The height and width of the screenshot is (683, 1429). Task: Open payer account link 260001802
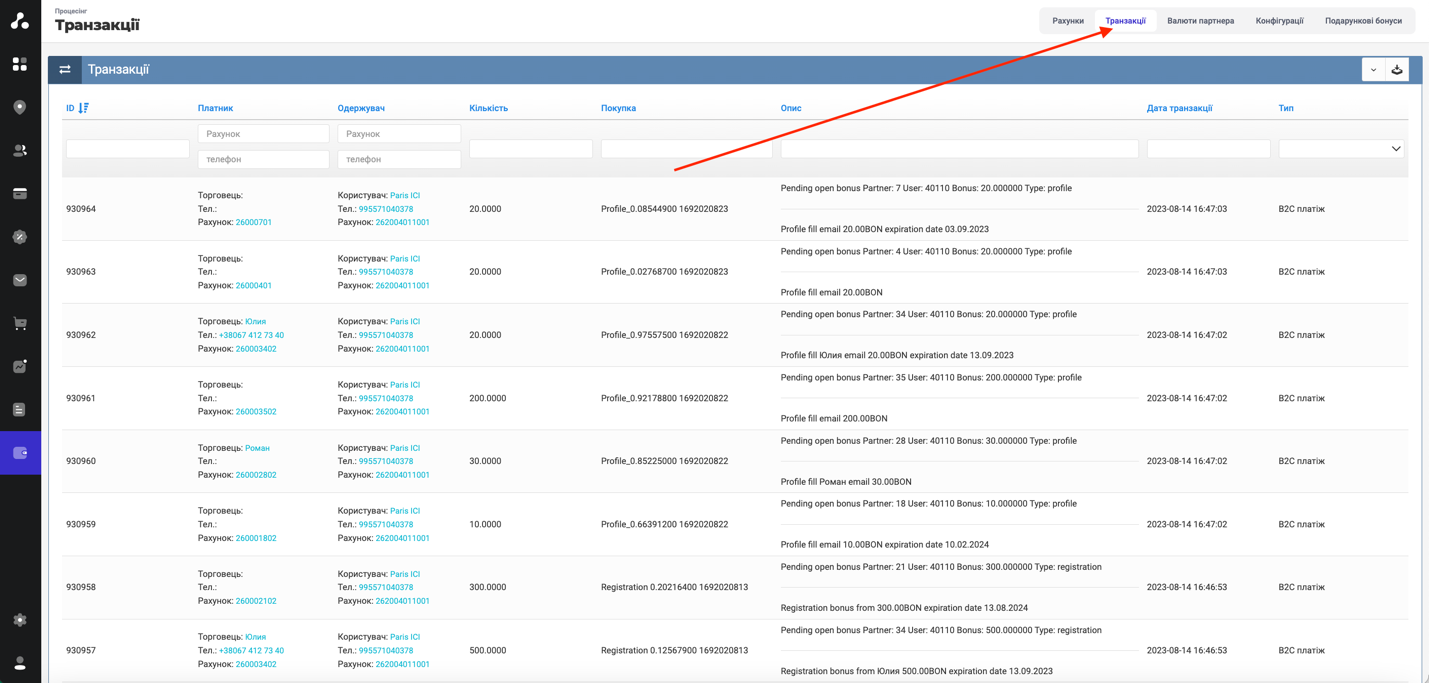[x=256, y=538]
